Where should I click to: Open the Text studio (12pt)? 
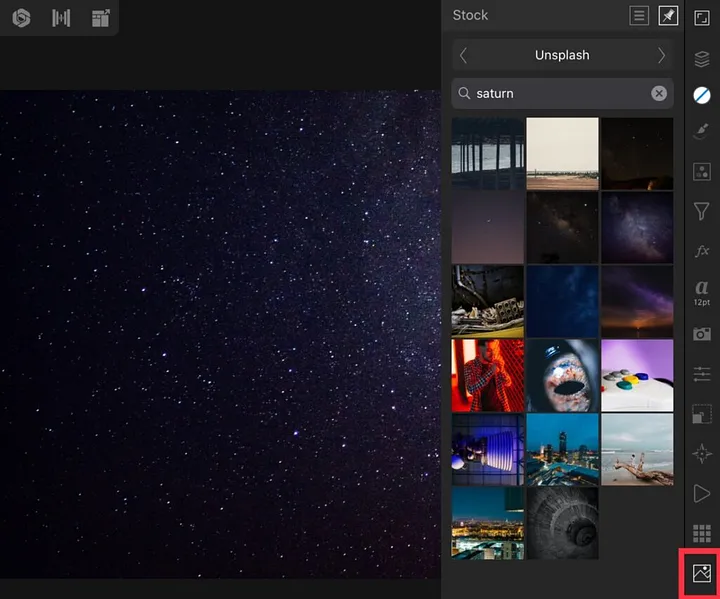[702, 291]
